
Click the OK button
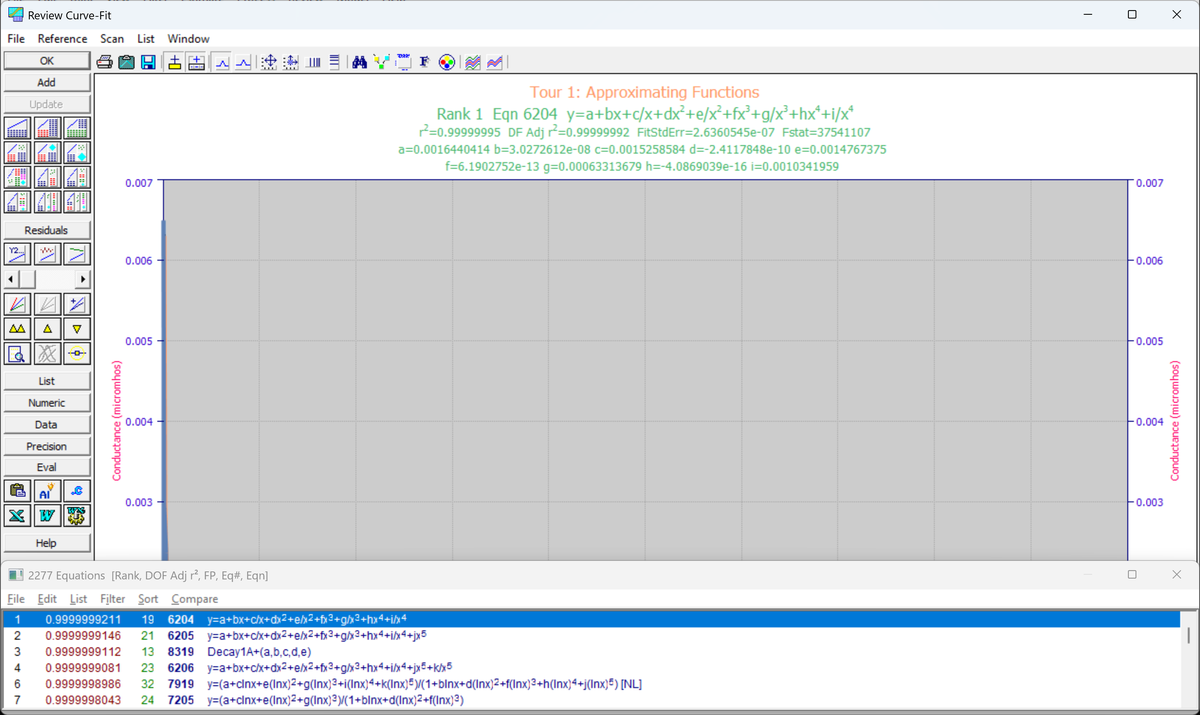tap(47, 61)
